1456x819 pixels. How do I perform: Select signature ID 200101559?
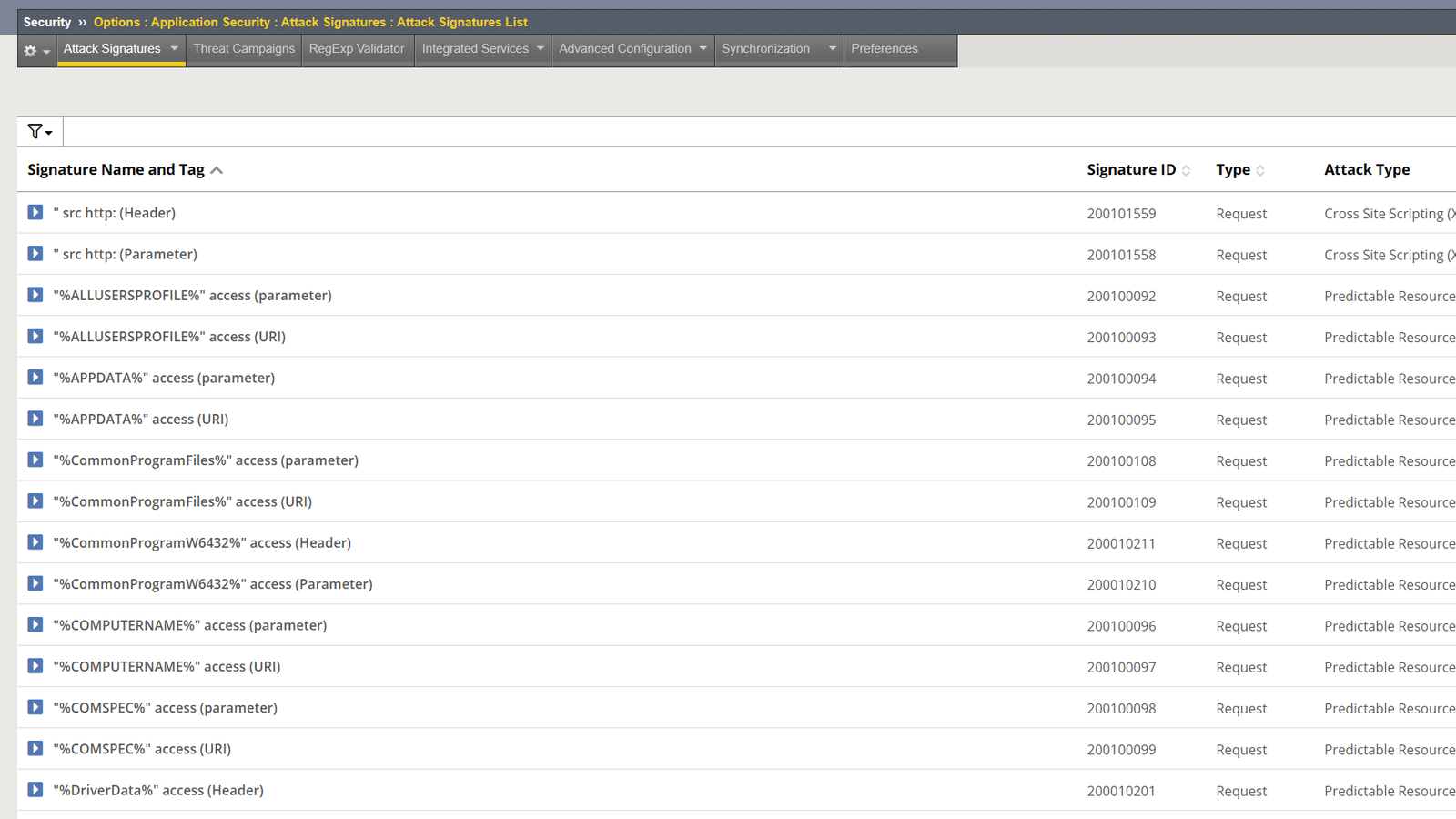(x=1121, y=214)
